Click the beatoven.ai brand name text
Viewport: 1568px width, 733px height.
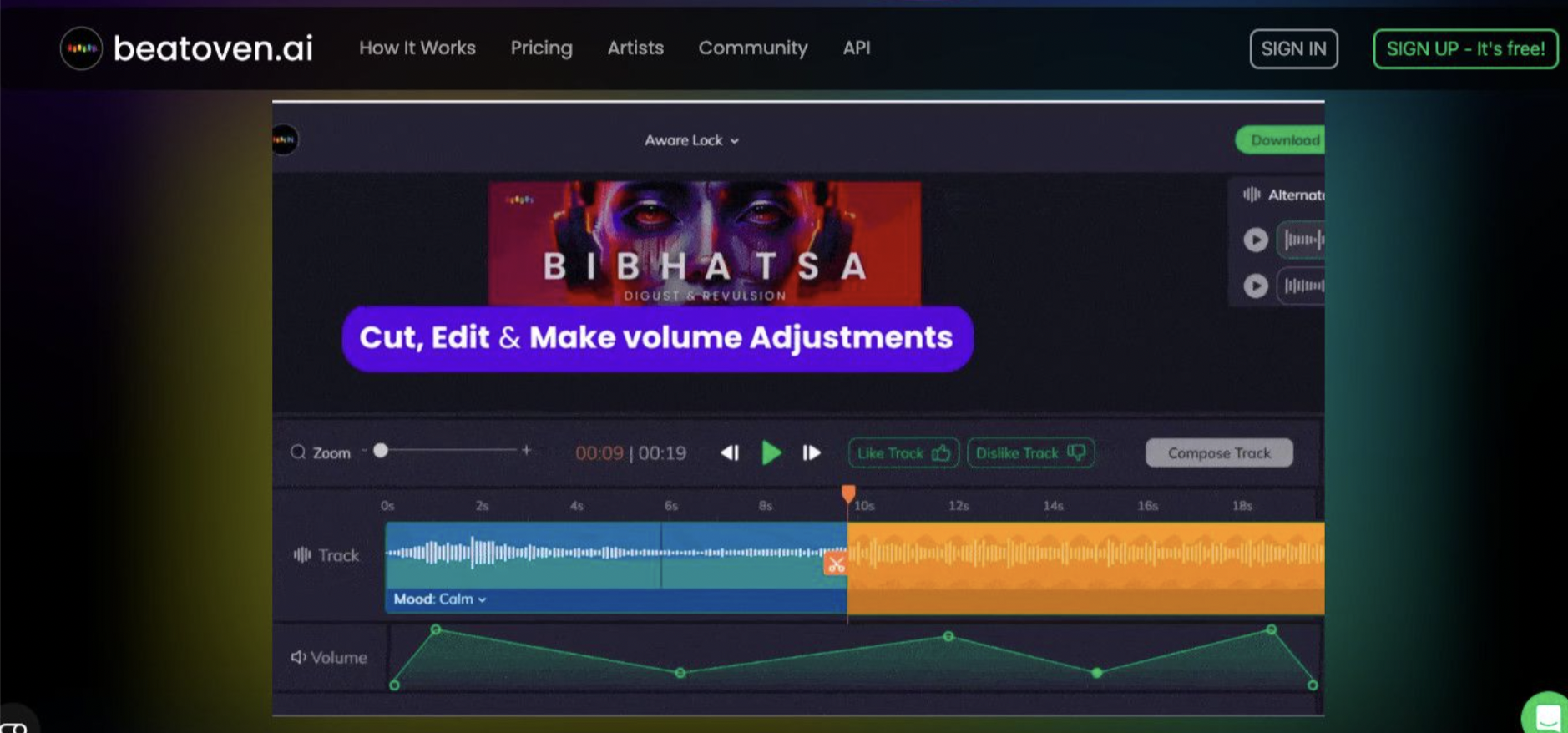(x=213, y=48)
